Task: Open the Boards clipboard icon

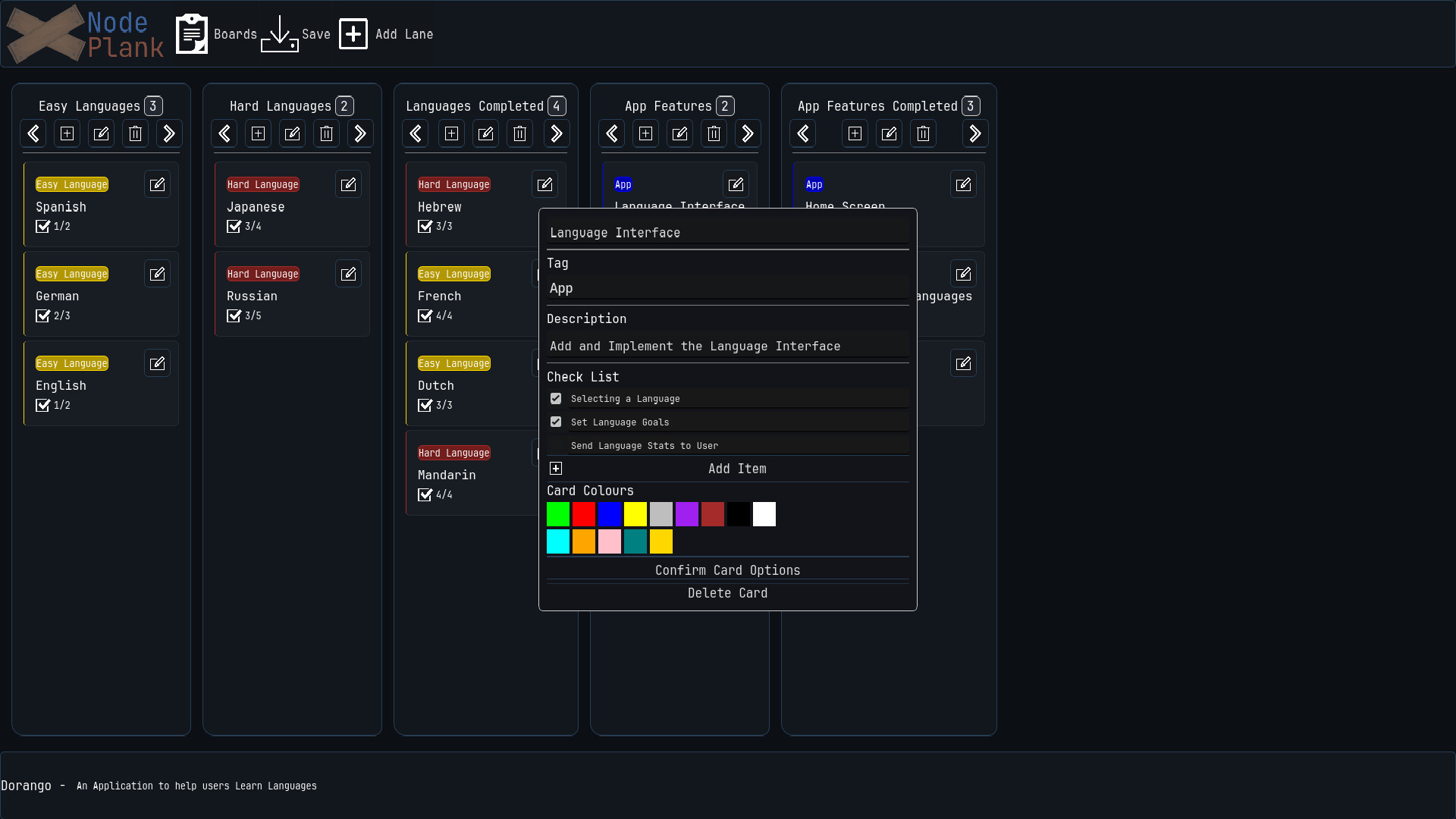Action: coord(192,34)
